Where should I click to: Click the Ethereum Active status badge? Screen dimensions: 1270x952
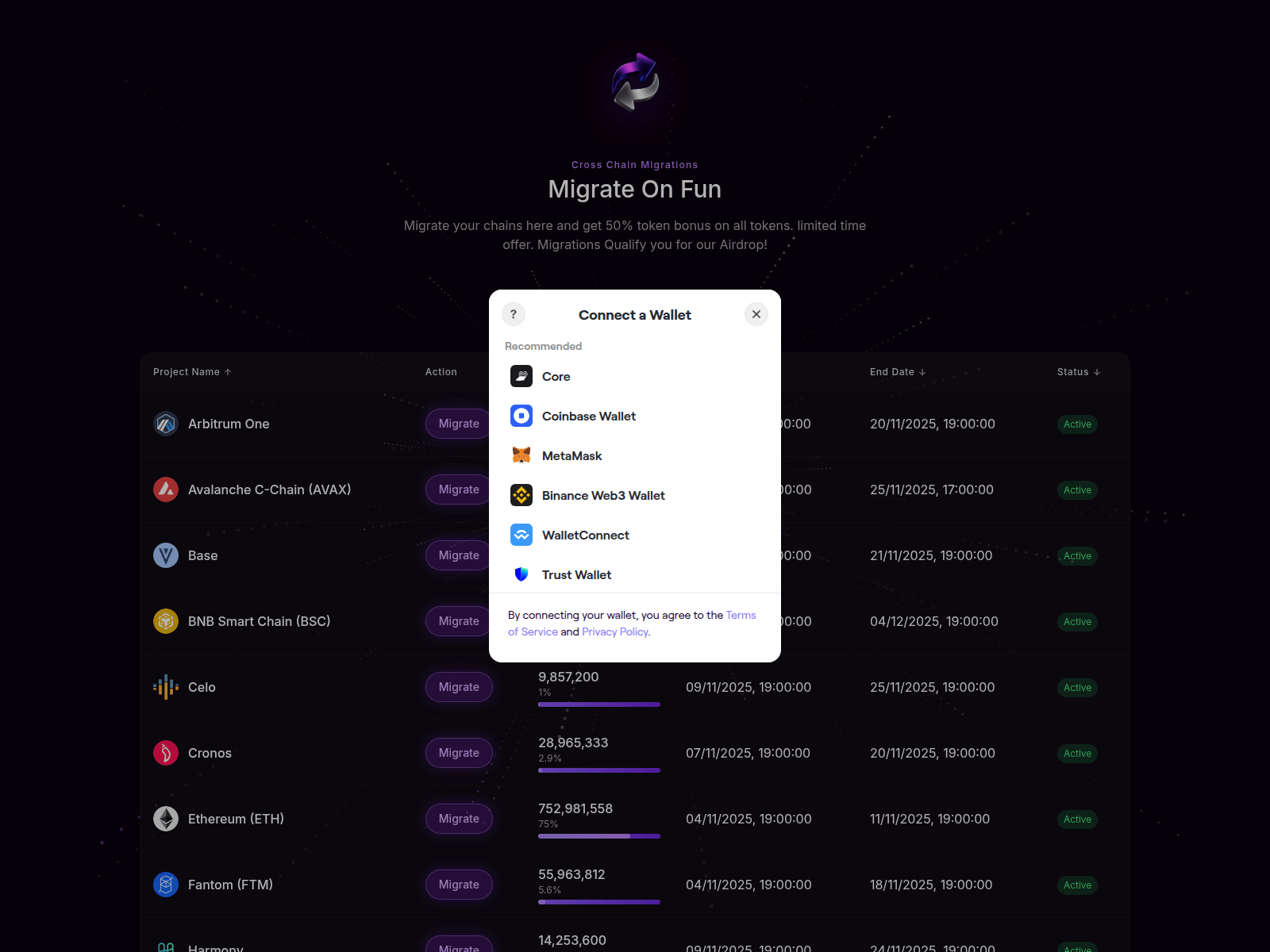coord(1077,819)
